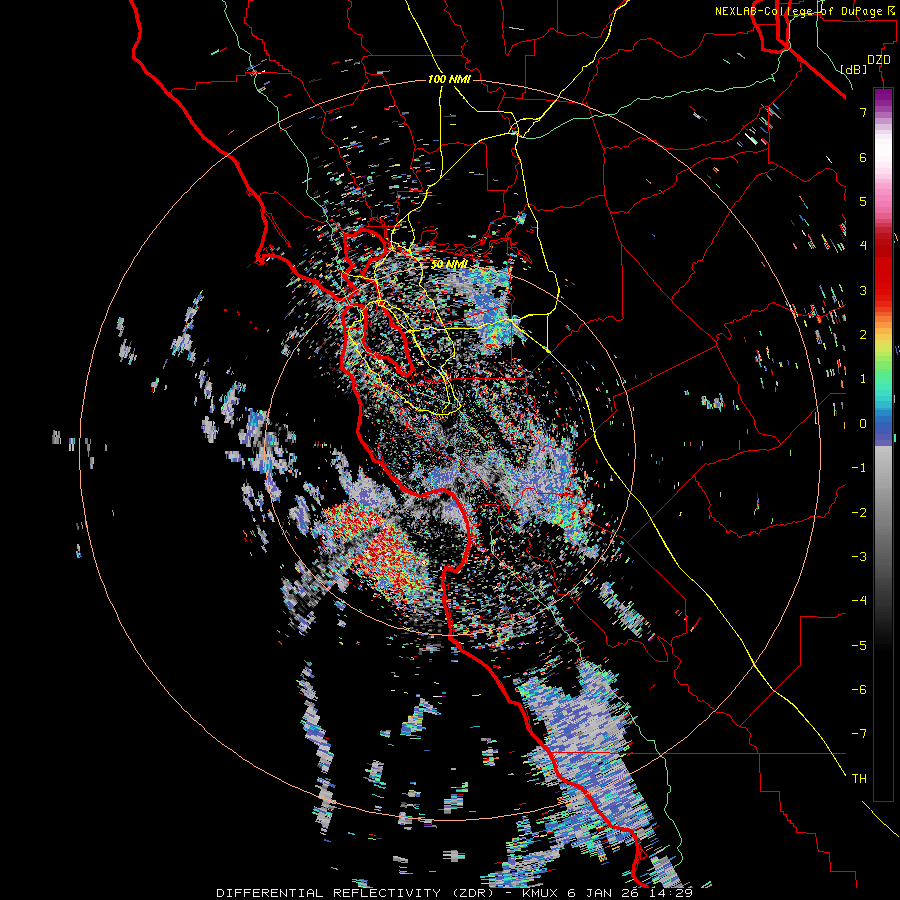The width and height of the screenshot is (900, 900).
Task: Click the 3 value on the scale
Action: [863, 290]
